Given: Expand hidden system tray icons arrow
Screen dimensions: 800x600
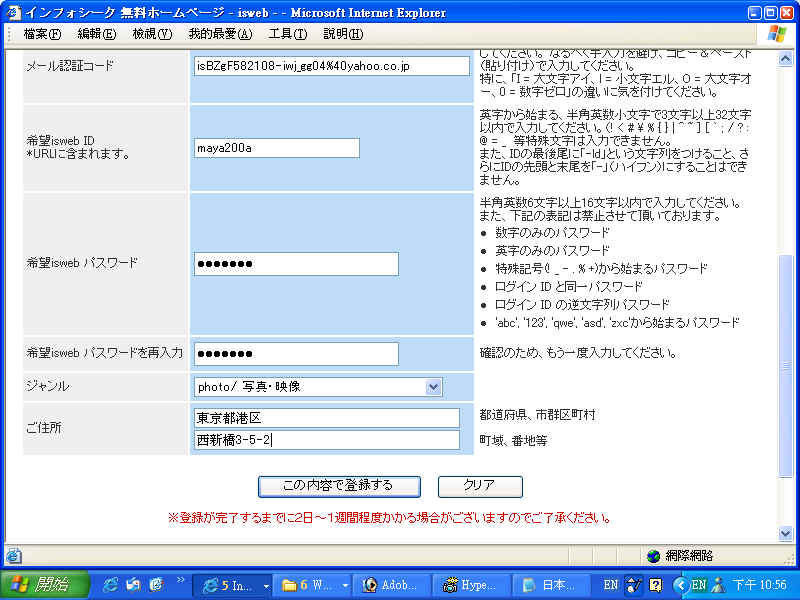Looking at the screenshot, I should coord(679,585).
